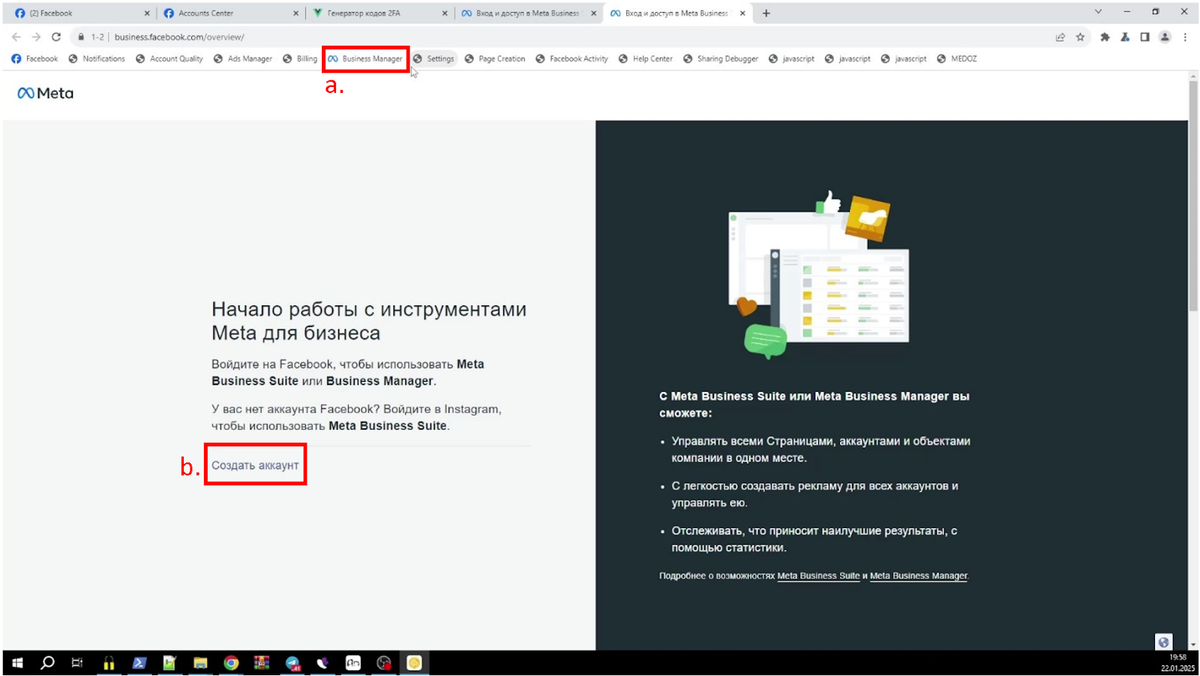The width and height of the screenshot is (1200, 676).
Task: Open a new browser tab with plus button
Action: pos(767,13)
